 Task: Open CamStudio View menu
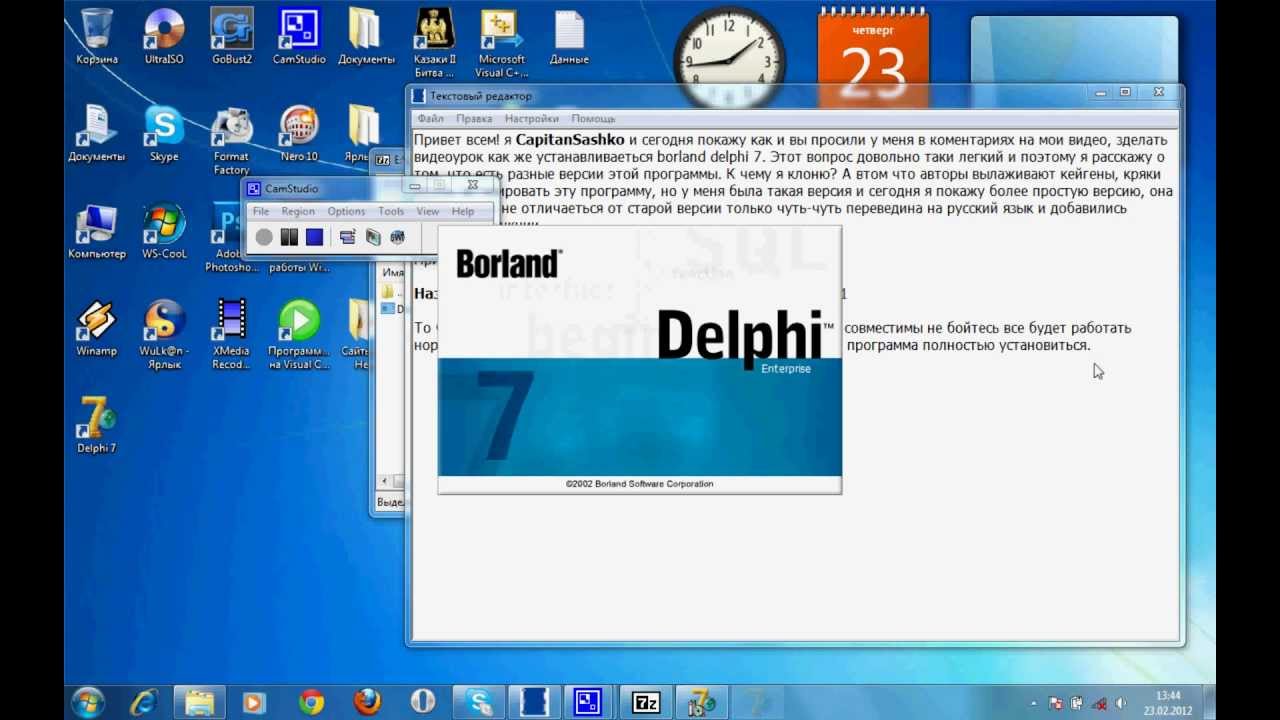428,211
